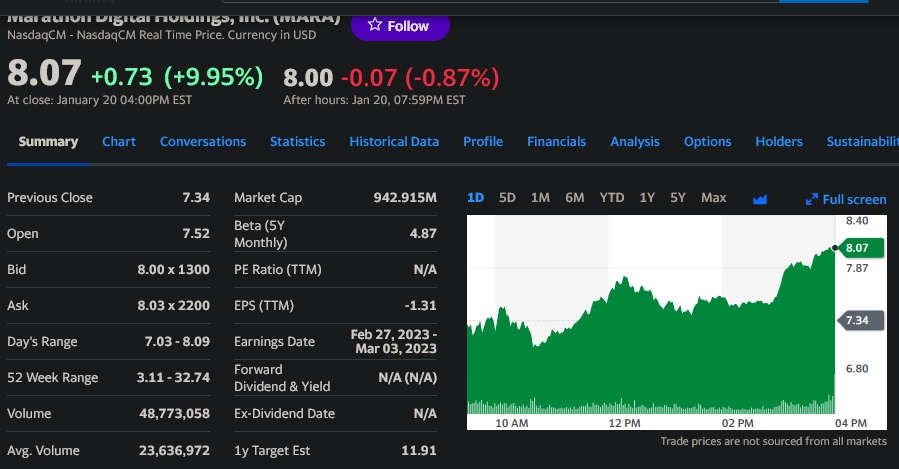This screenshot has height=469, width=899.
Task: Click the 8.07 price marker on chart
Action: pos(863,247)
